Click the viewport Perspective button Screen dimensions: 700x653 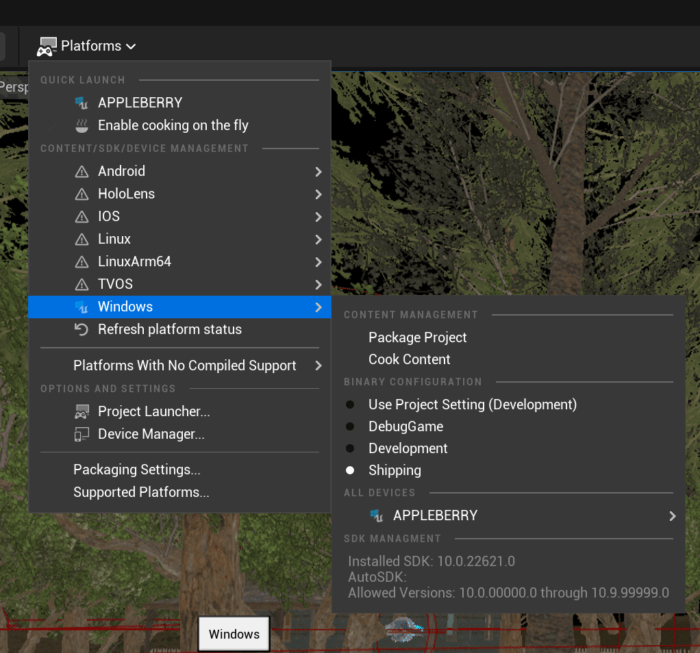pyautogui.click(x=14, y=87)
